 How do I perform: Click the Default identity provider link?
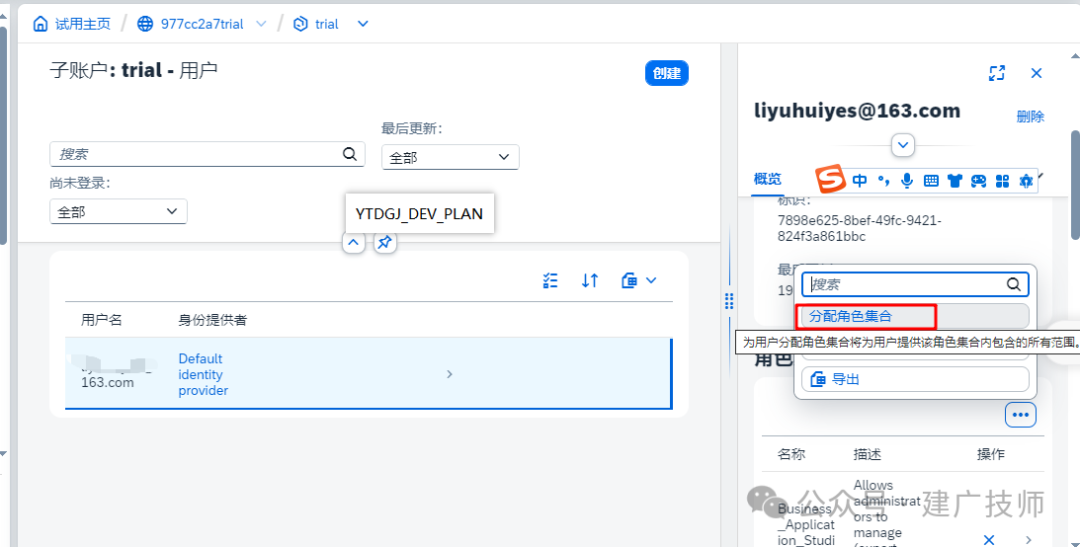coord(202,374)
